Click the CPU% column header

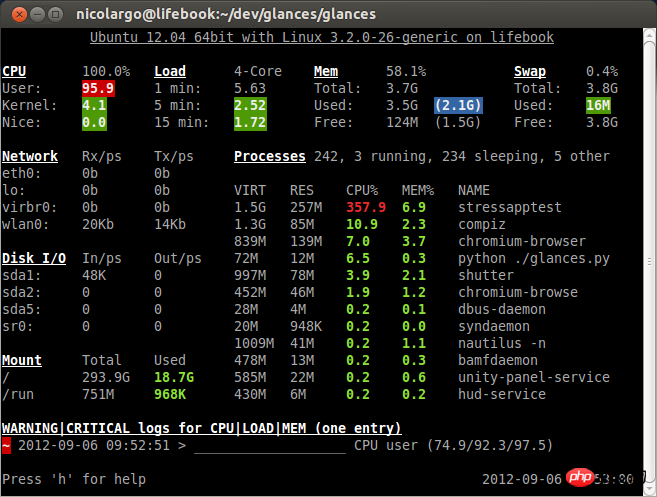point(362,190)
